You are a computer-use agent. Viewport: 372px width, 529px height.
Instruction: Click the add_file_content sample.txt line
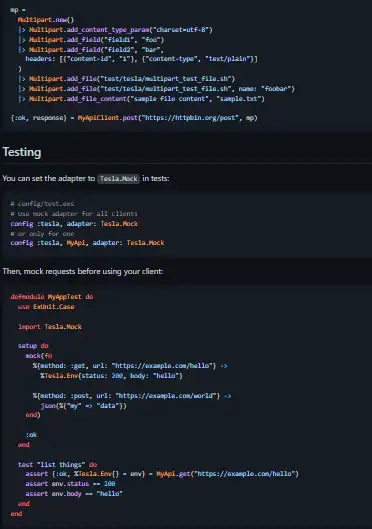(x=141, y=99)
